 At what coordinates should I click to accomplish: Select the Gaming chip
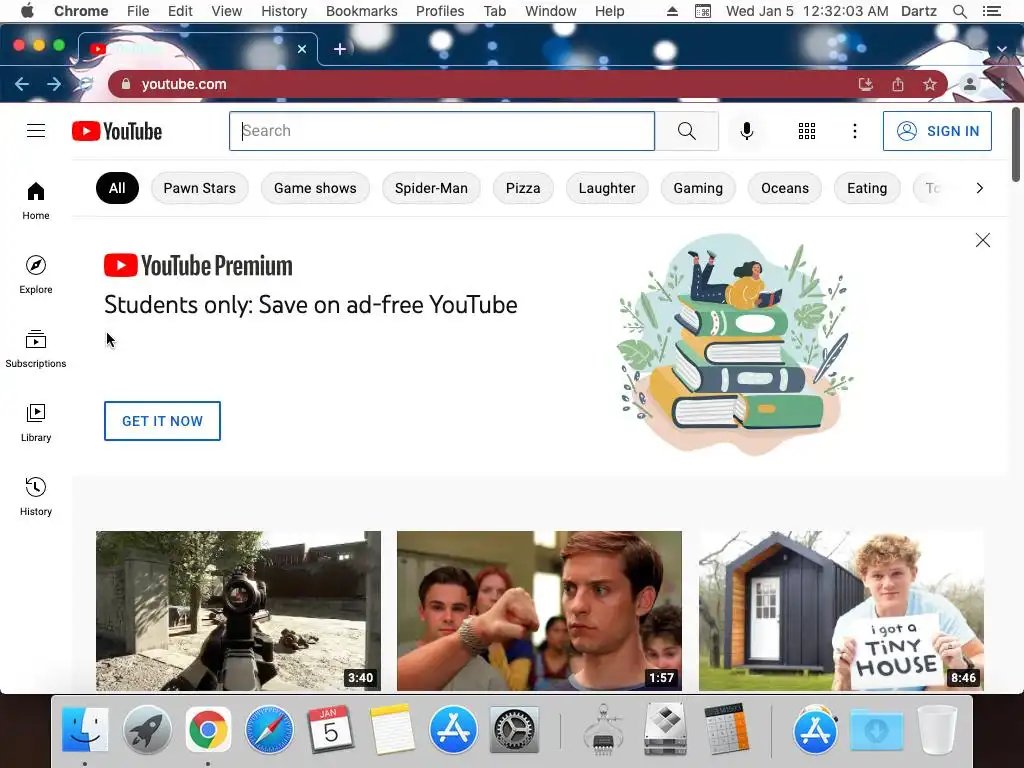pos(698,188)
